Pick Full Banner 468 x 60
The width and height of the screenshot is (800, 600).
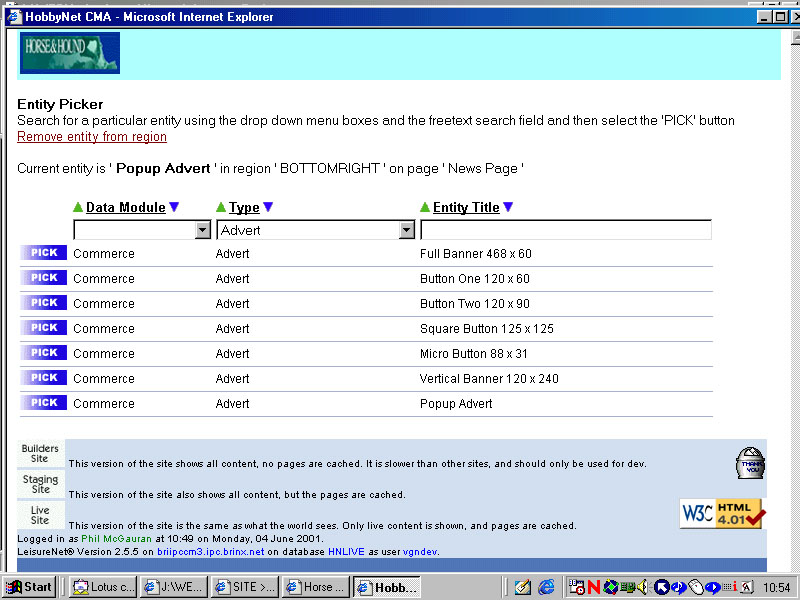(43, 253)
